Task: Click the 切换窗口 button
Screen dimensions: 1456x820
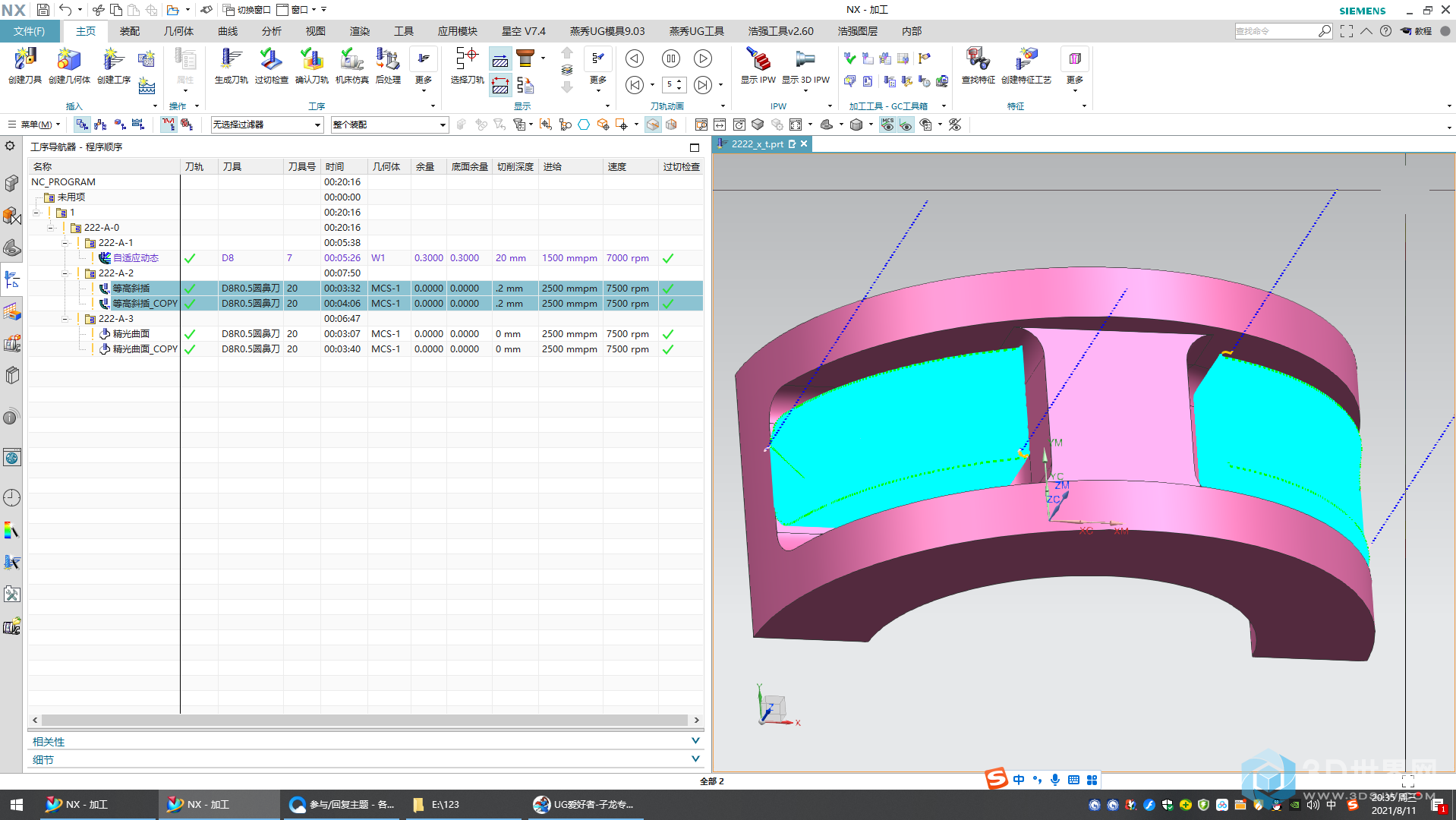Action: click(247, 10)
